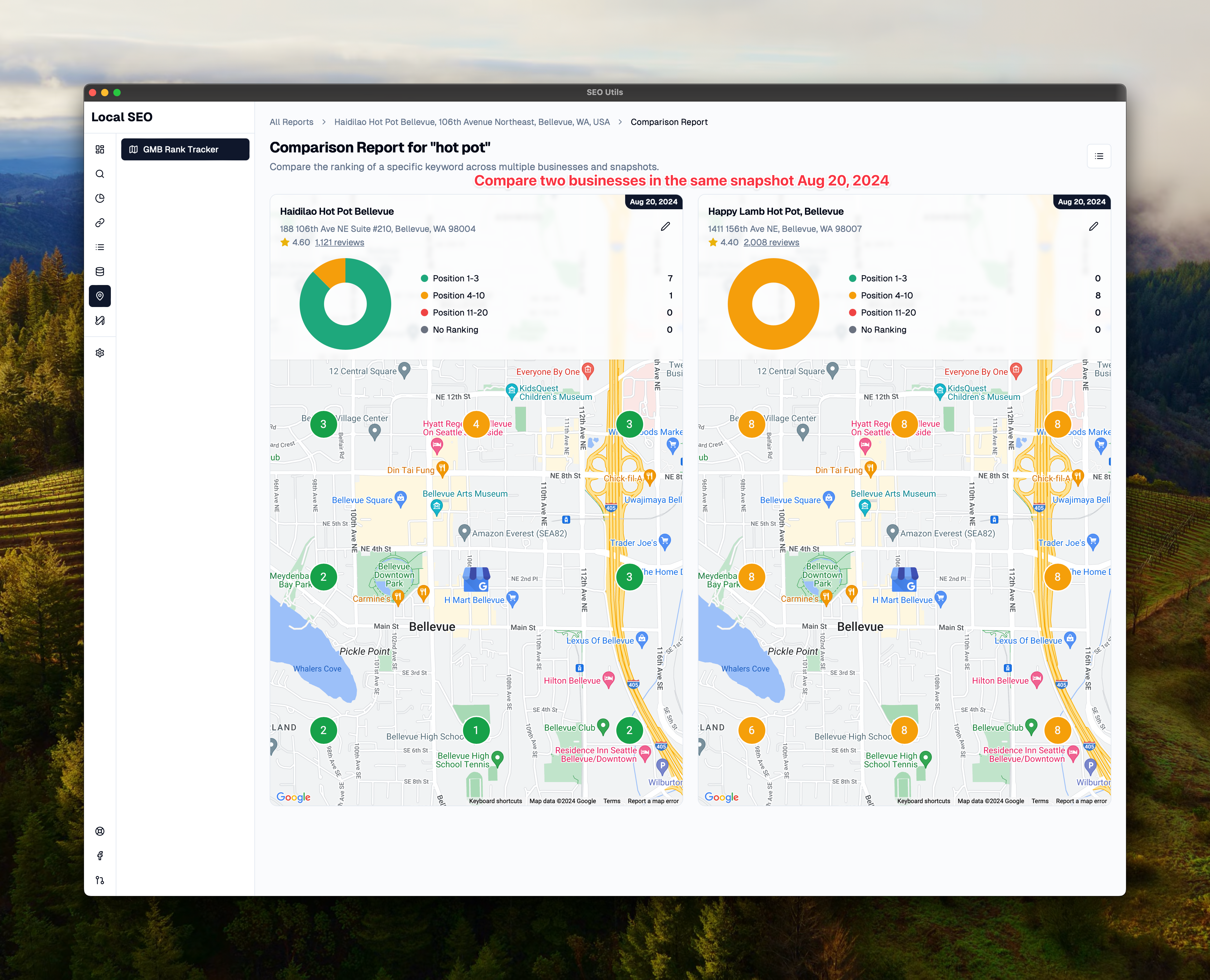Viewport: 1210px width, 980px height.
Task: Select GMB Rank Tracker menu item
Action: [x=185, y=150]
